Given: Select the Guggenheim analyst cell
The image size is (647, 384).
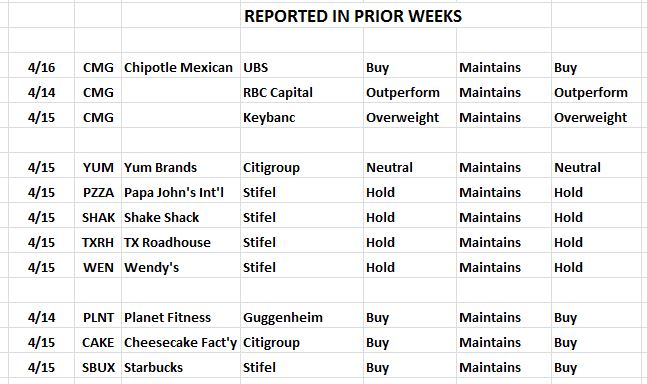Looking at the screenshot, I should 302,317.
